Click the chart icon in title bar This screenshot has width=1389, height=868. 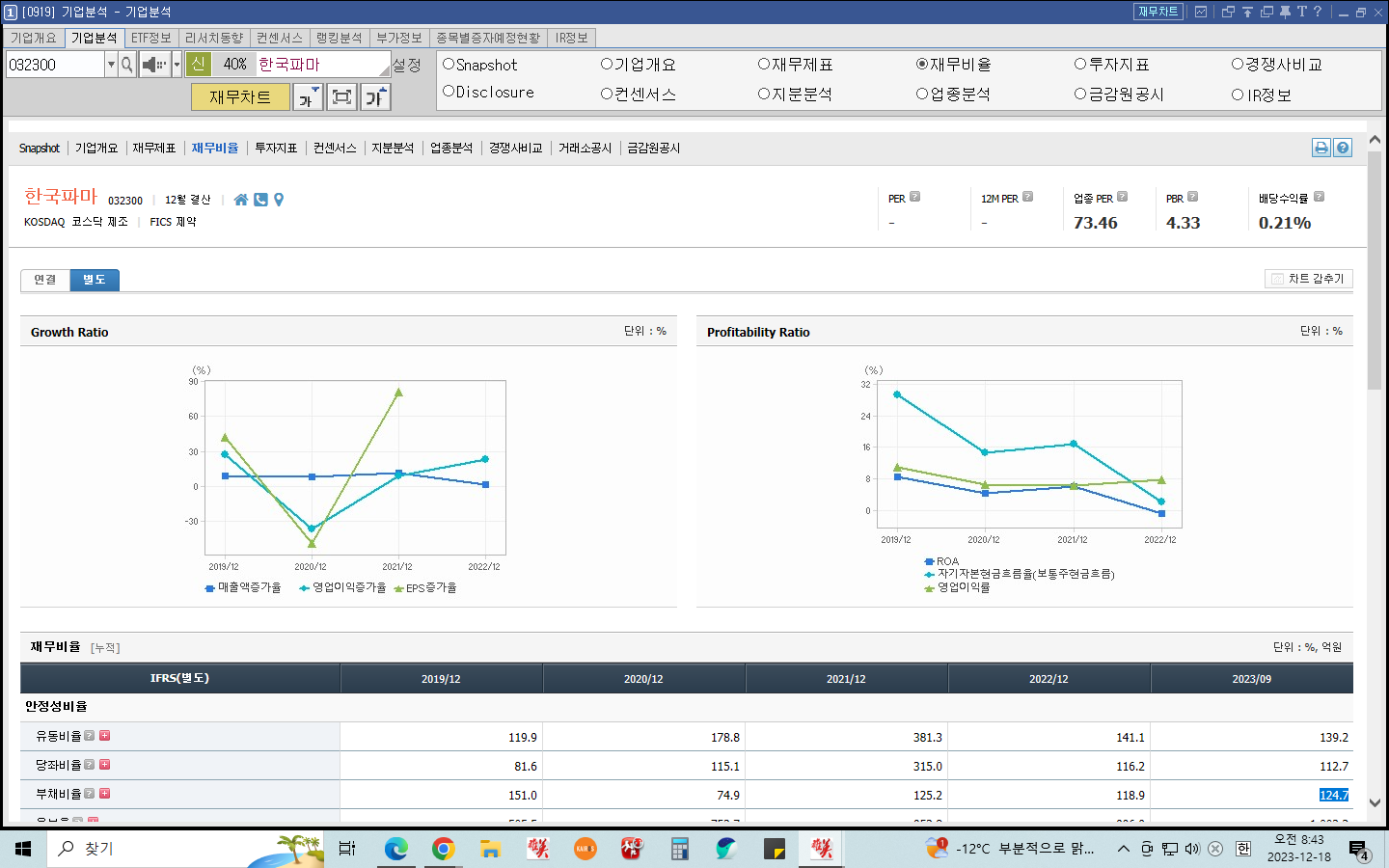[1201, 12]
